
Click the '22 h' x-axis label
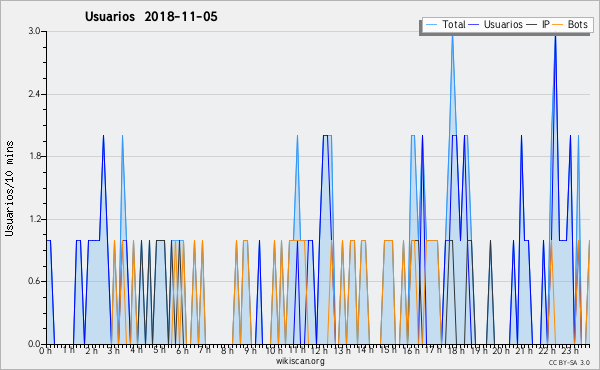point(547,350)
